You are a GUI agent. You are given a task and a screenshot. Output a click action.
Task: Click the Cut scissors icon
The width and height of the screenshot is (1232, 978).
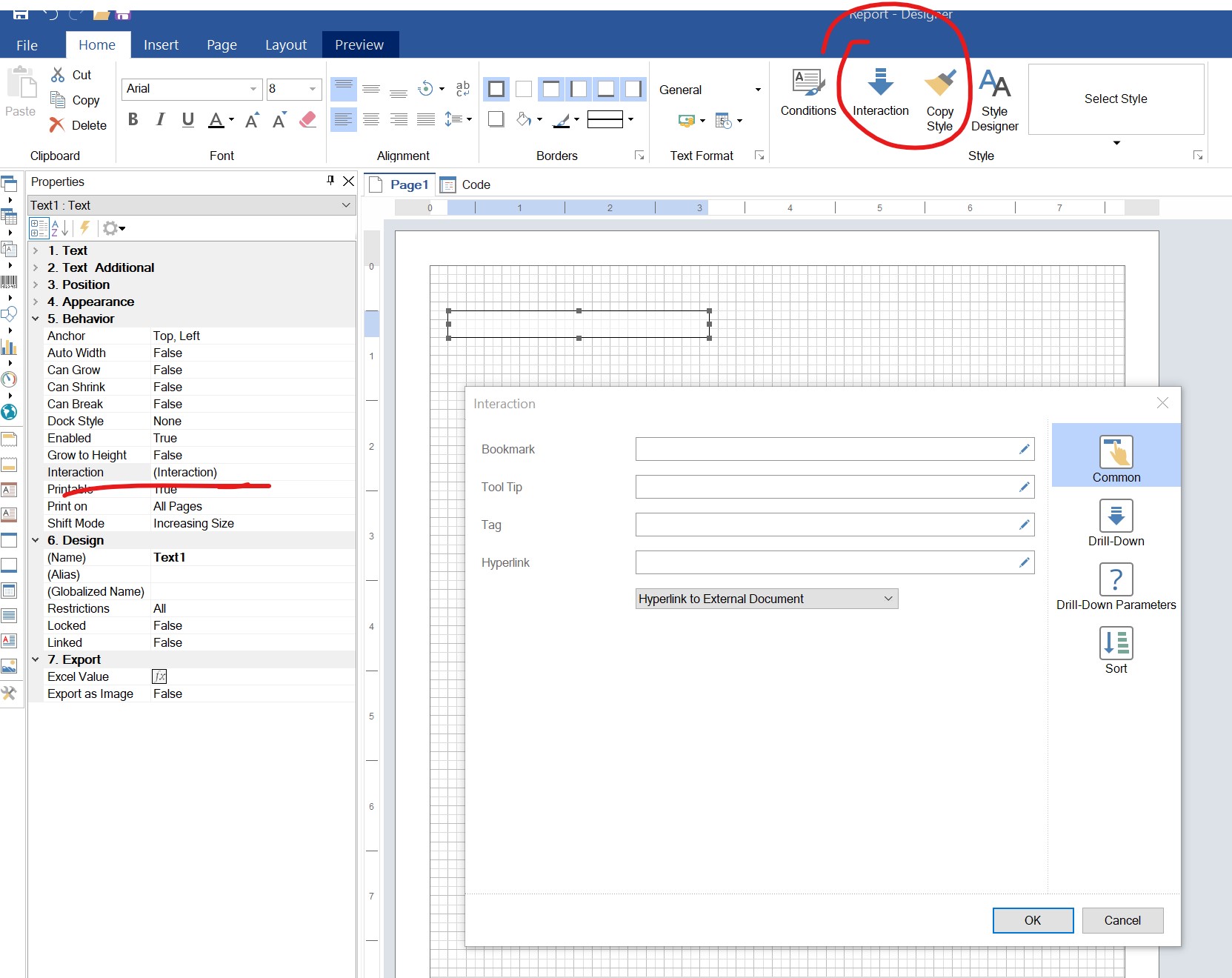click(58, 75)
